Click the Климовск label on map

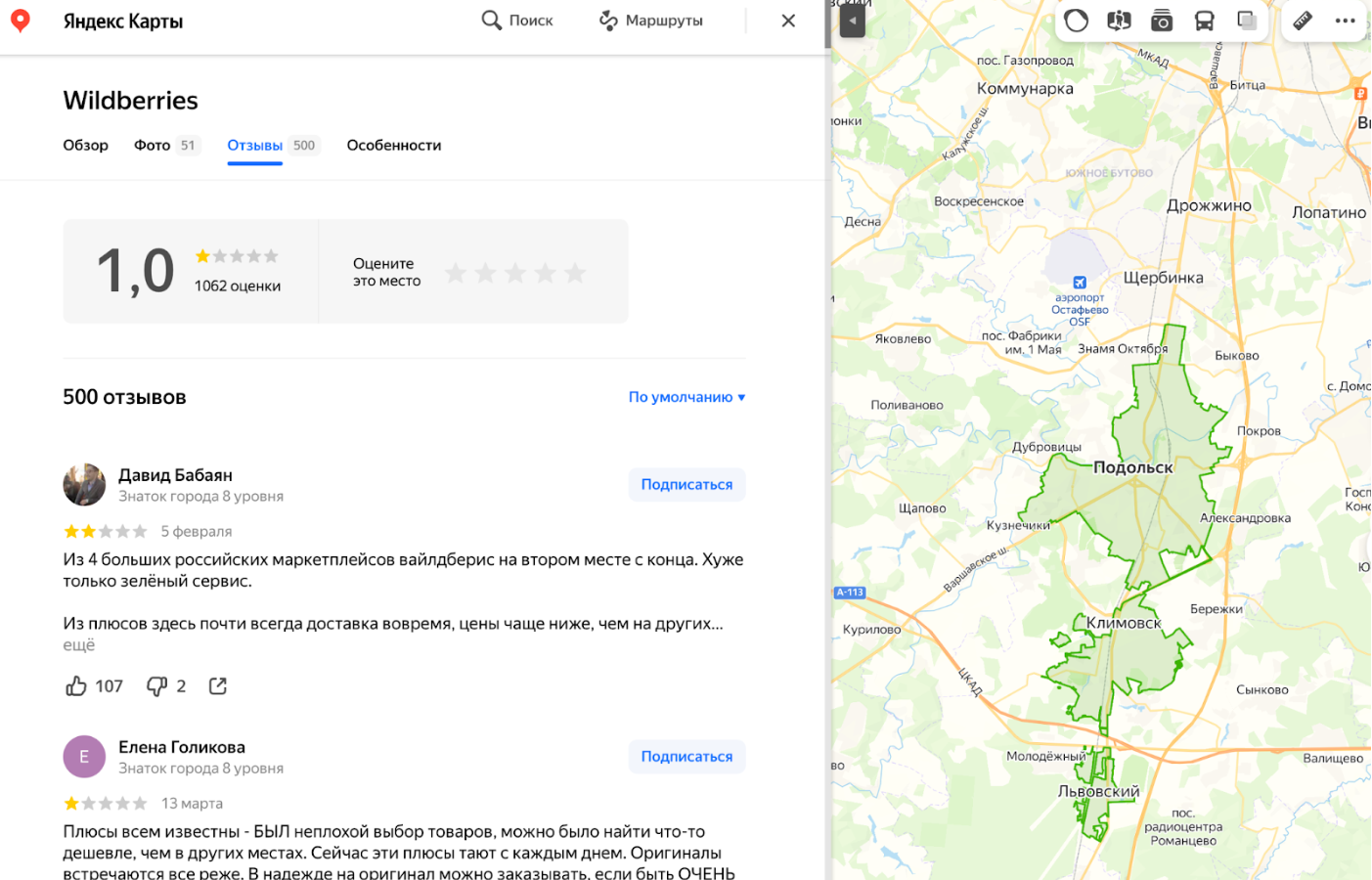point(1124,623)
